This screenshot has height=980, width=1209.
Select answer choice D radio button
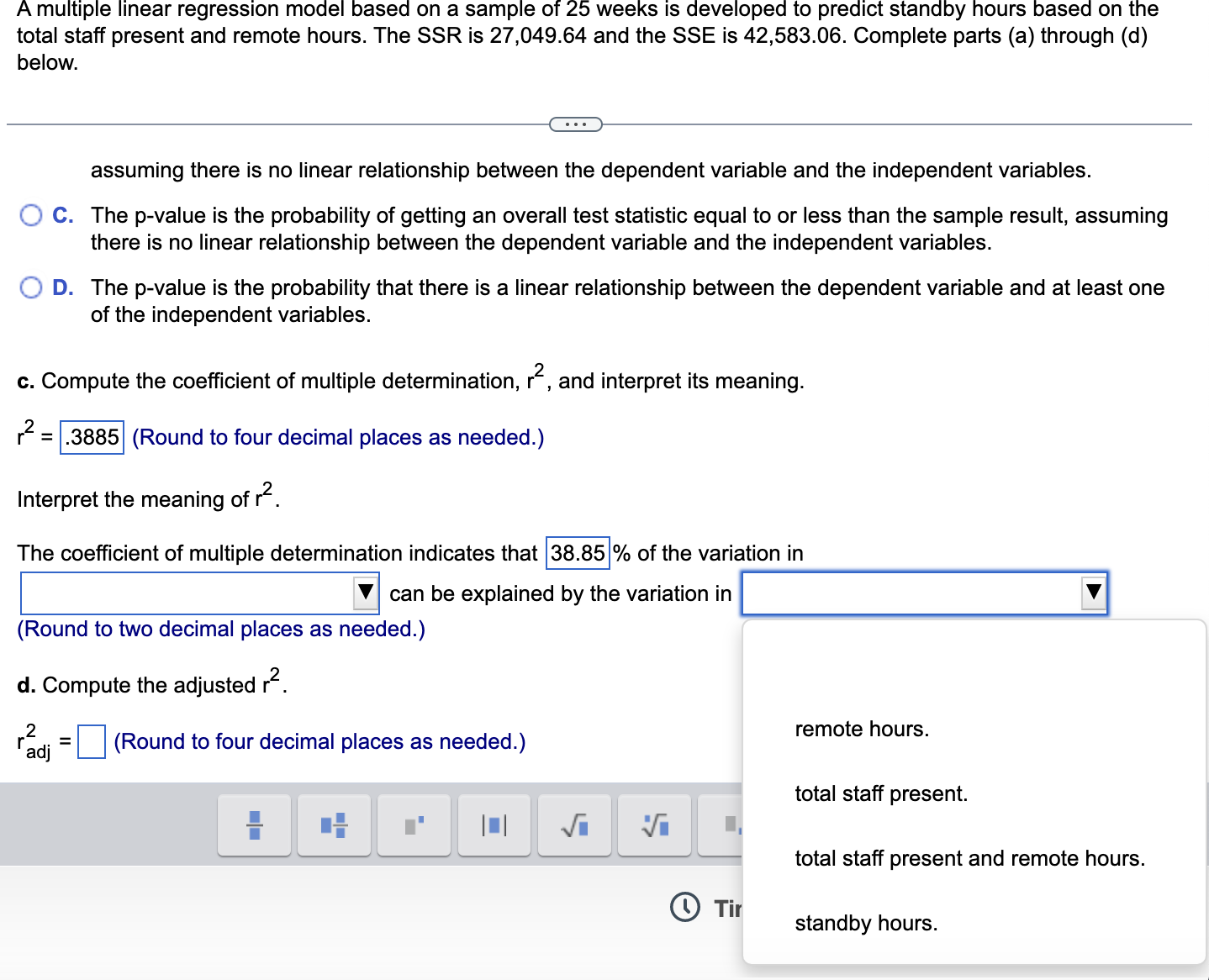(x=31, y=287)
